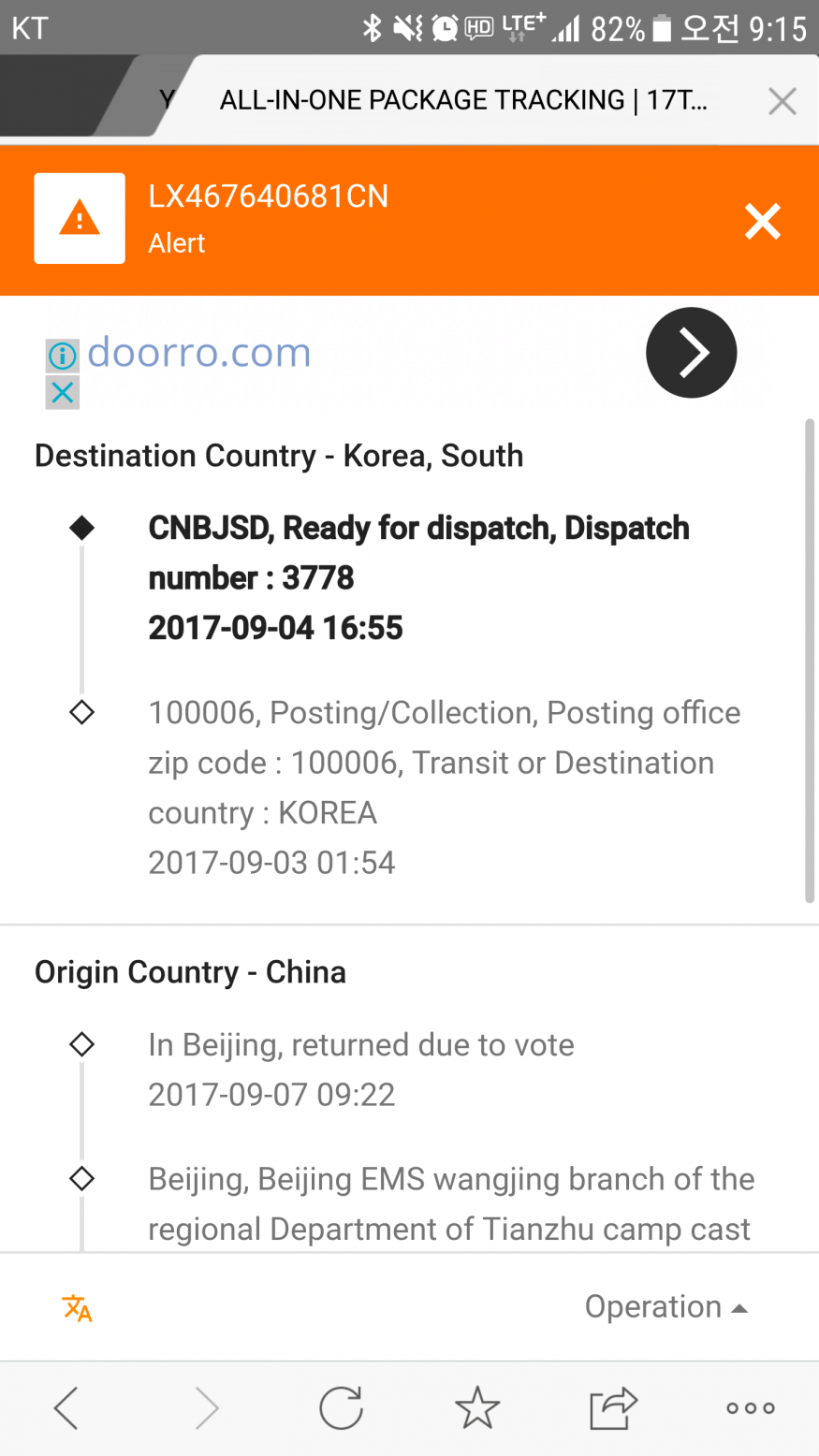Screen dimensions: 819x1456
Task: Dismiss the doorro.com ad with X
Action: (x=63, y=393)
